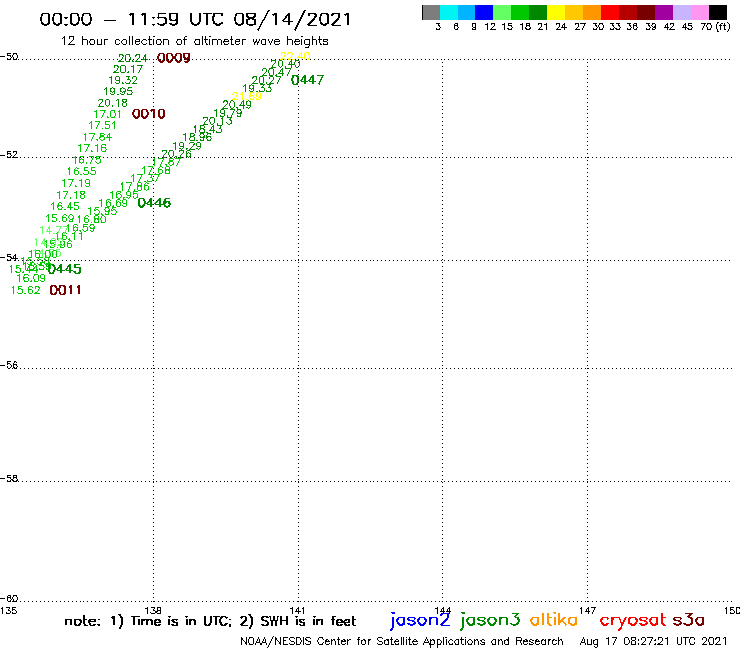The height and width of the screenshot is (650, 740).
Task: Click the dark blue legend swatch
Action: pos(484,12)
